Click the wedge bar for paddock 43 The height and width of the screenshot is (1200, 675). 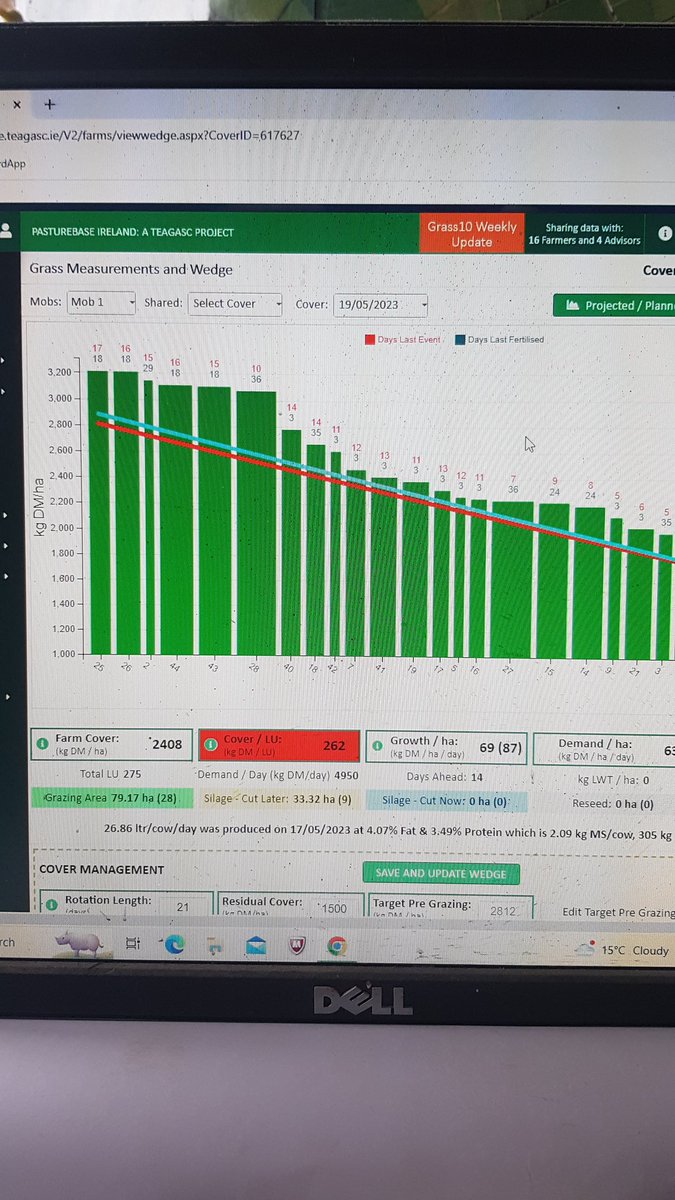pyautogui.click(x=213, y=520)
